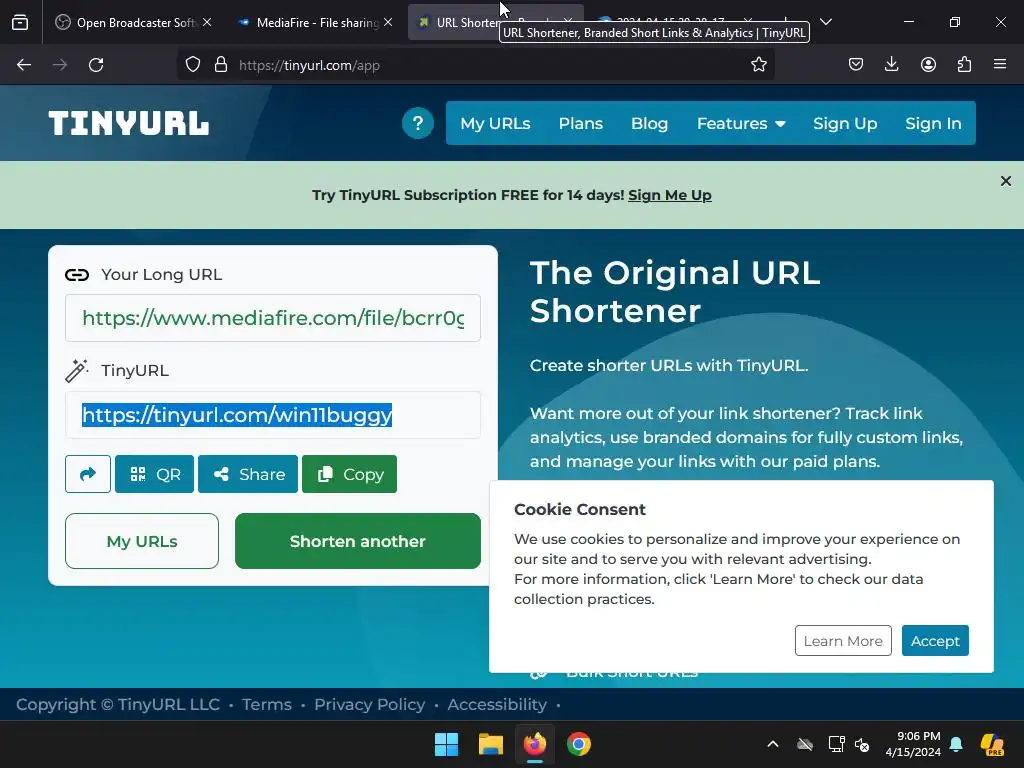This screenshot has width=1024, height=768.
Task: Open My URLs in navigation bar
Action: 495,123
